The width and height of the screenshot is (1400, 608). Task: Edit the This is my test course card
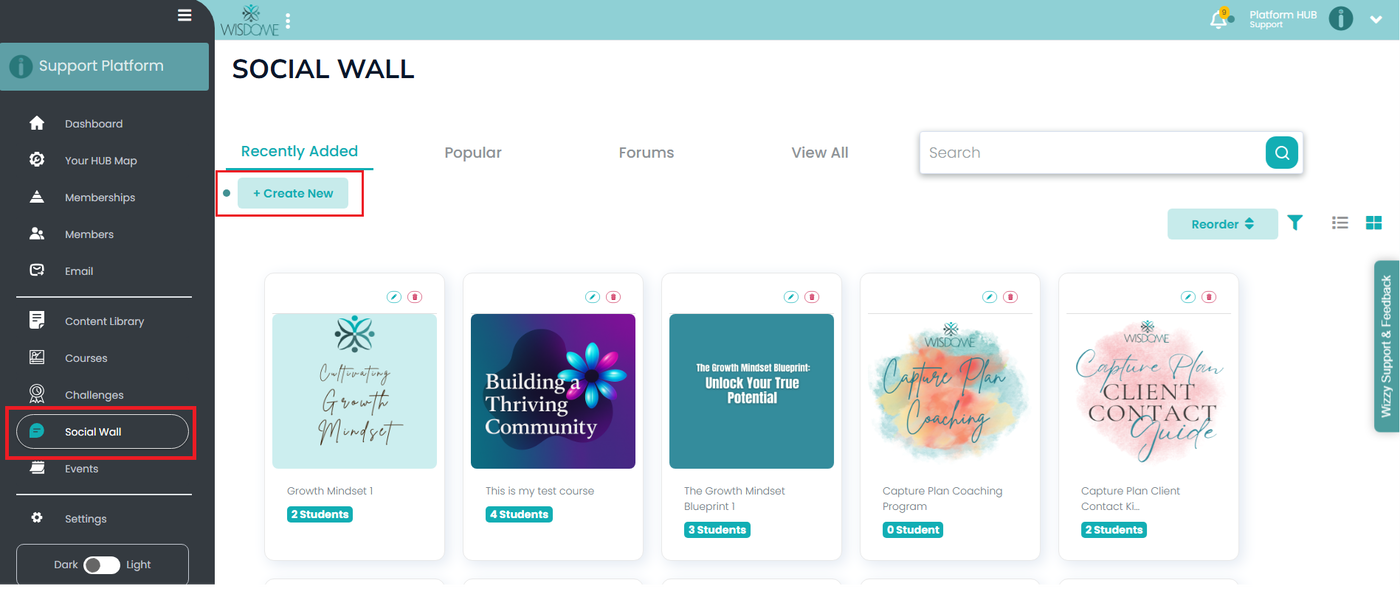[x=592, y=297]
